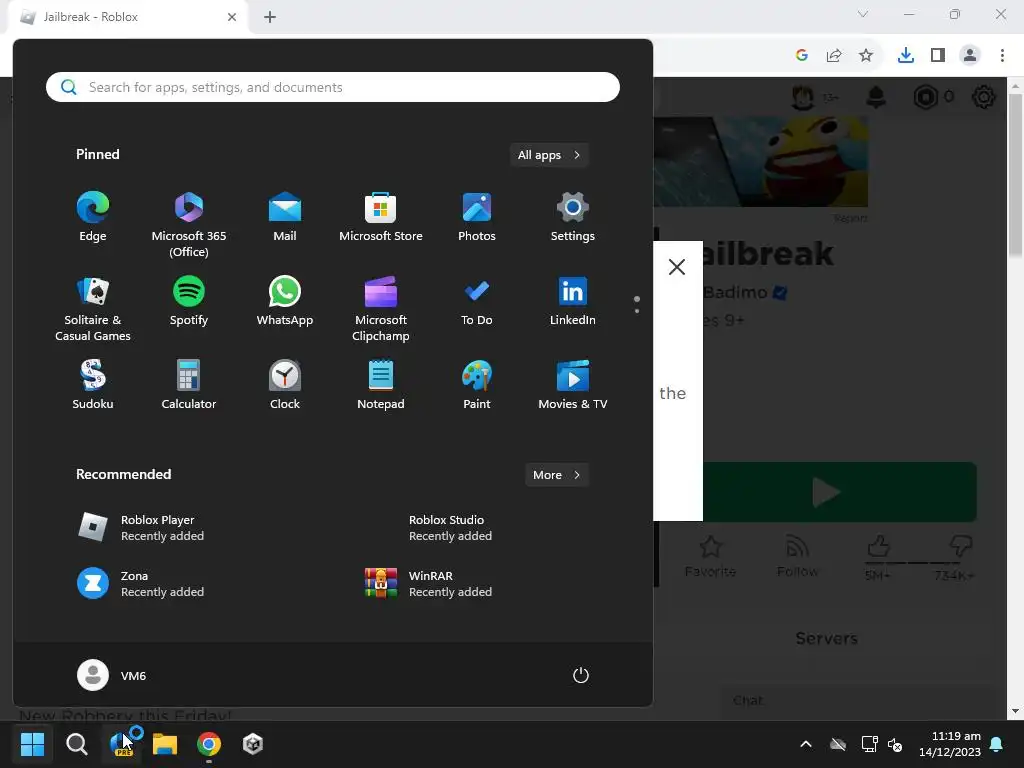This screenshot has height=768, width=1024.
Task: Open Microsoft Store from pinned apps
Action: click(x=381, y=217)
